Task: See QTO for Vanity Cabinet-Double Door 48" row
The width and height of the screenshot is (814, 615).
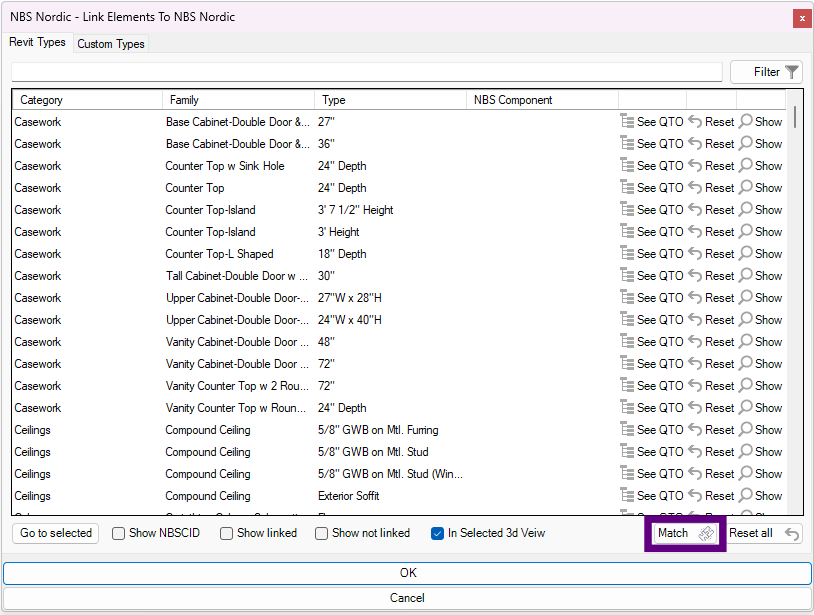Action: pyautogui.click(x=652, y=342)
